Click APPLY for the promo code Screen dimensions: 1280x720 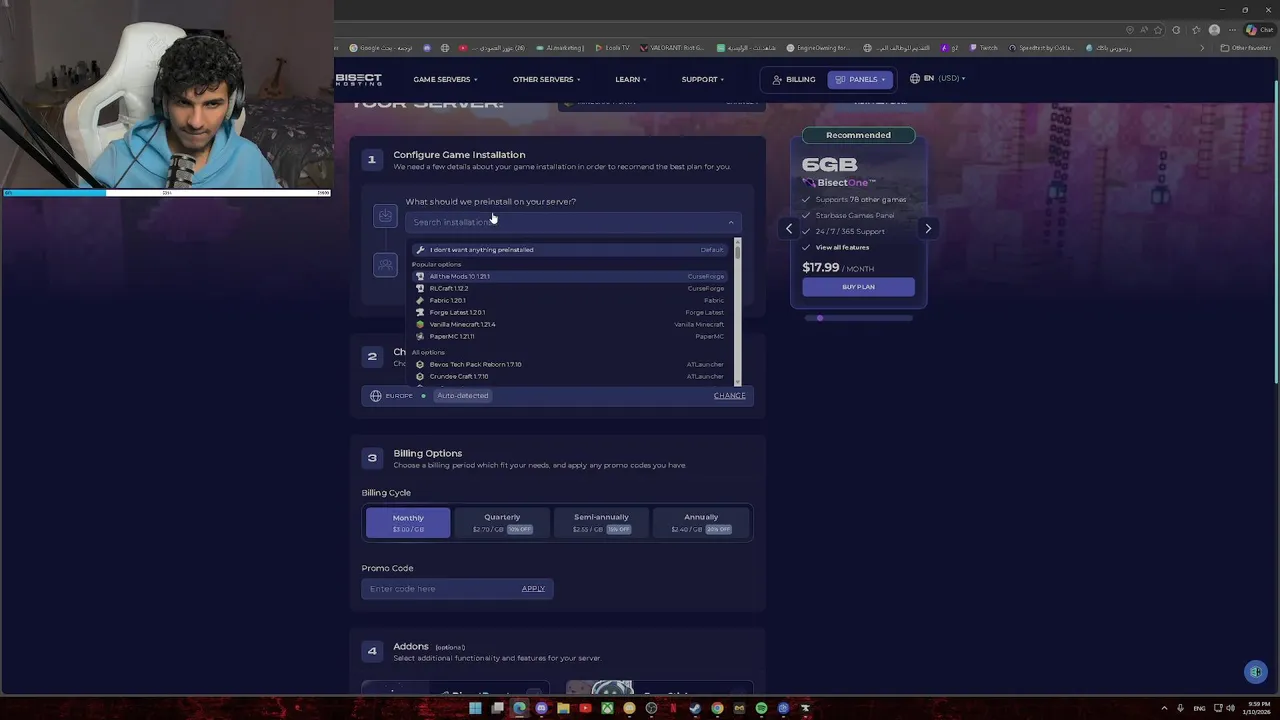533,589
